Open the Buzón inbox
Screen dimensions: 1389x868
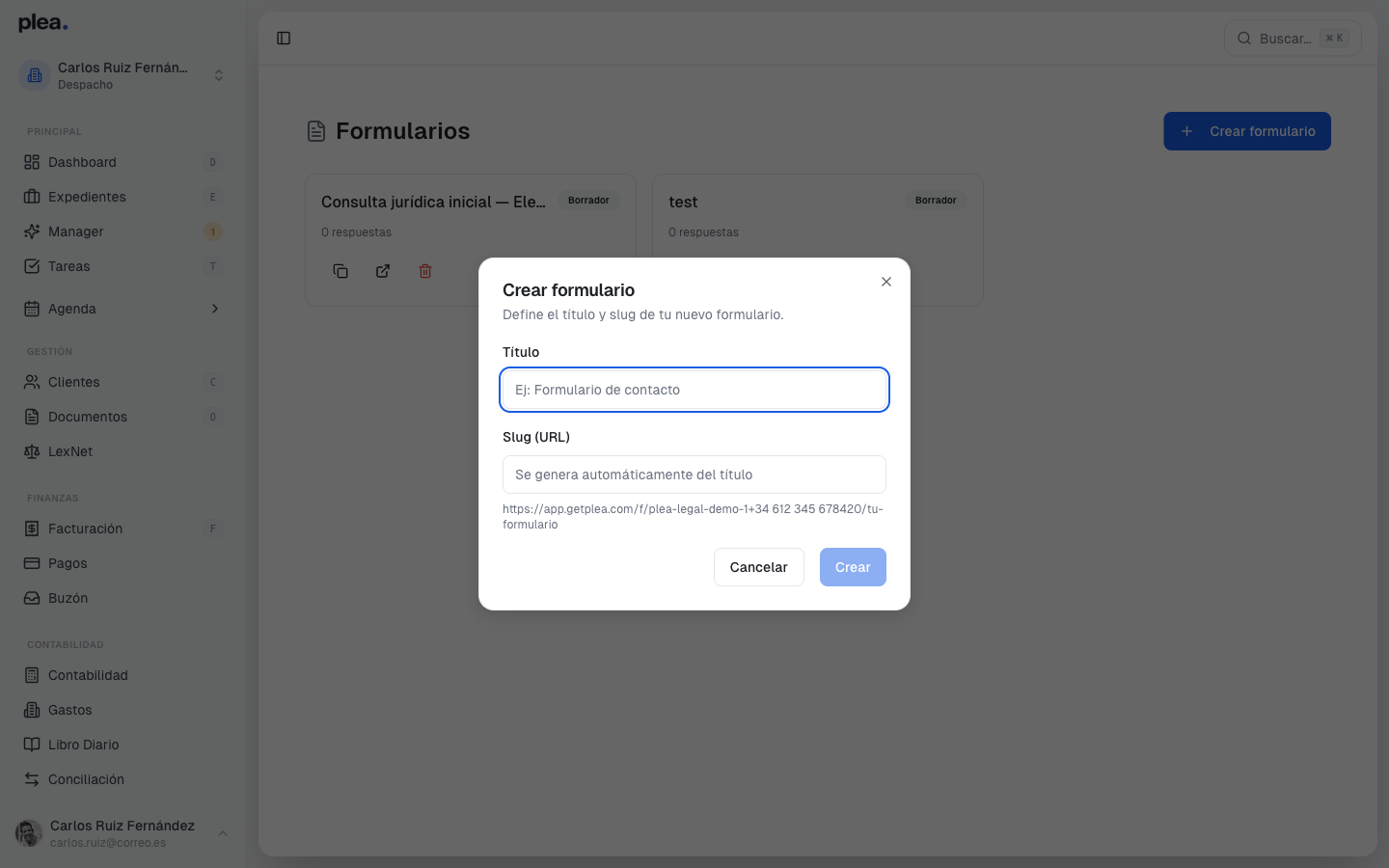tap(68, 598)
